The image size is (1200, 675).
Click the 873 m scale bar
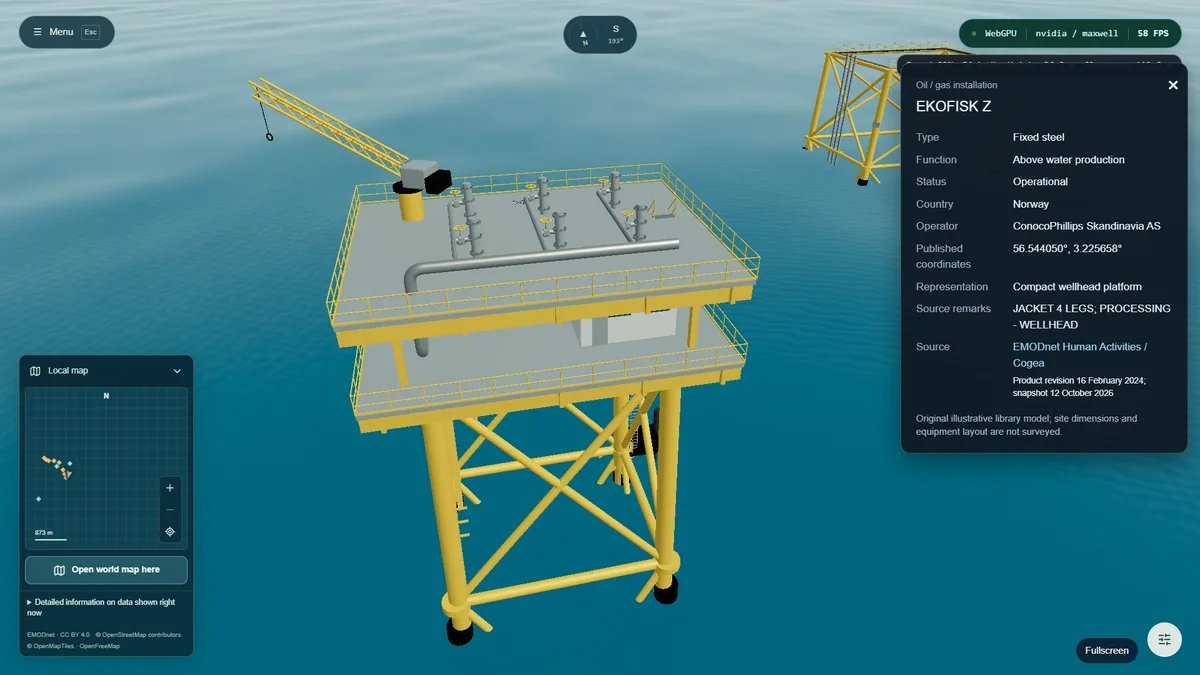point(50,535)
